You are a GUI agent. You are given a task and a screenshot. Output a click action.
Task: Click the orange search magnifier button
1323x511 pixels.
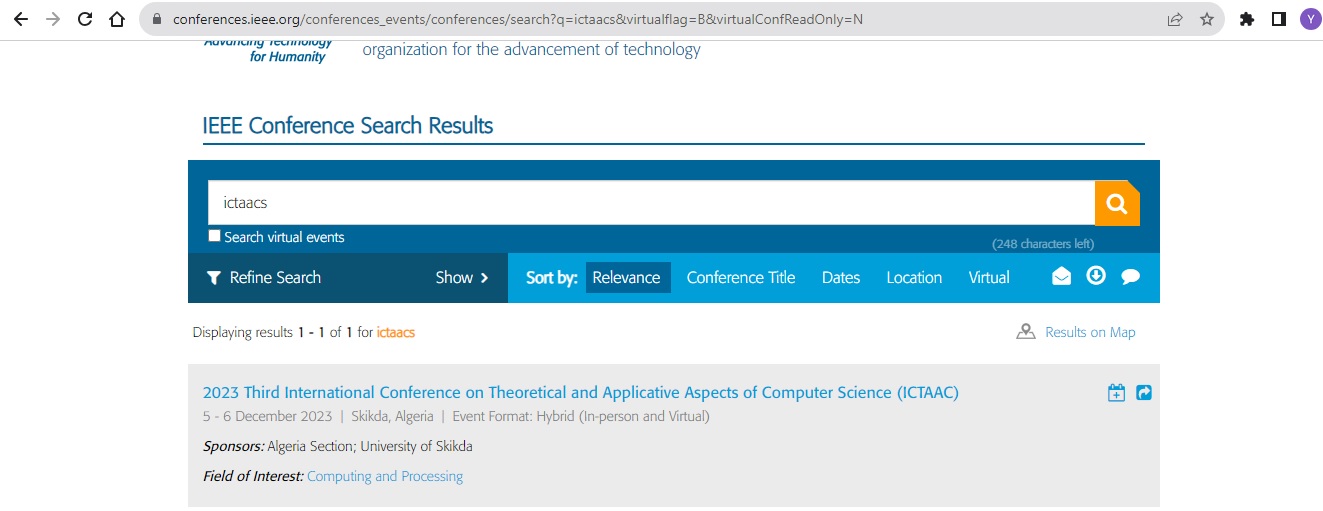click(1117, 204)
